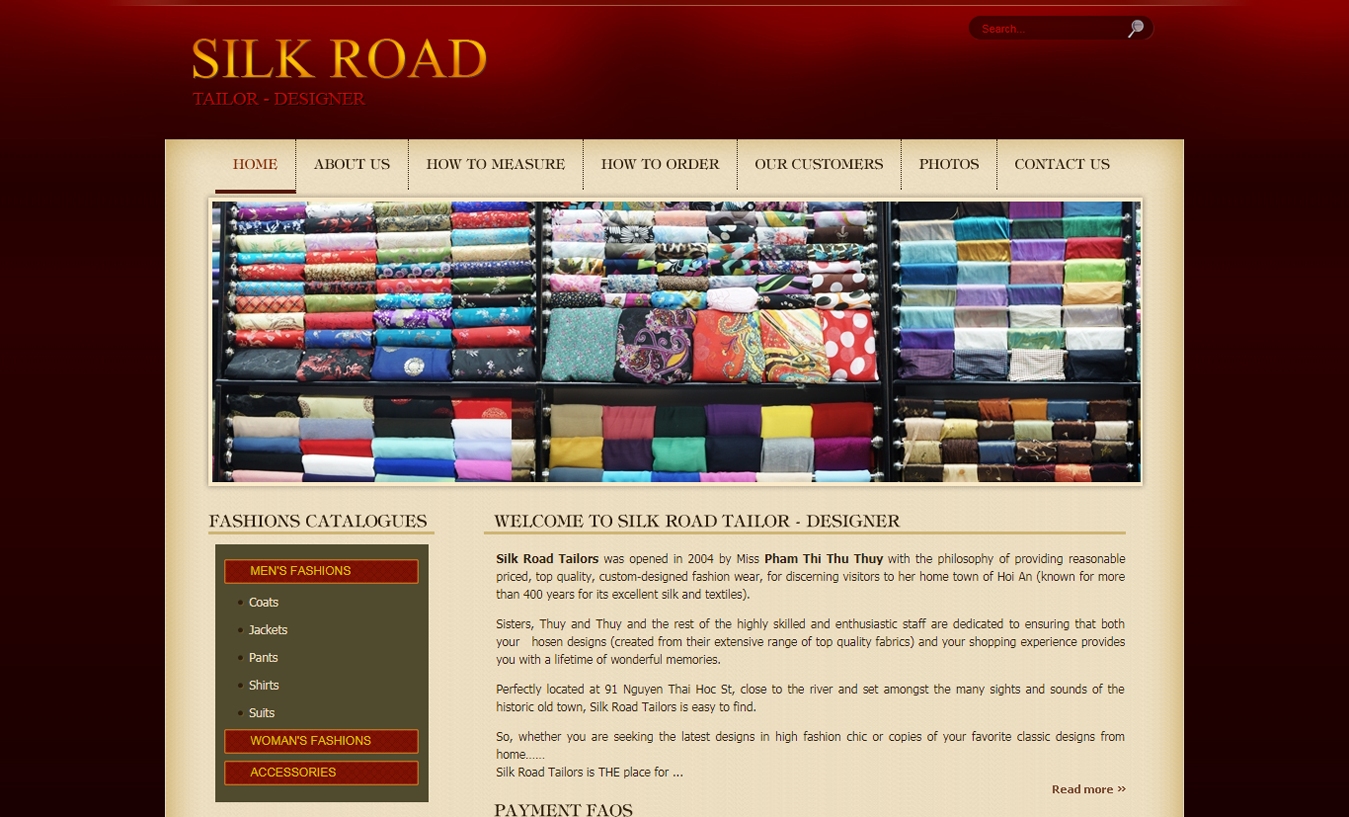Open the Jackets catalogue link
Viewport: 1349px width, 817px height.
(268, 630)
